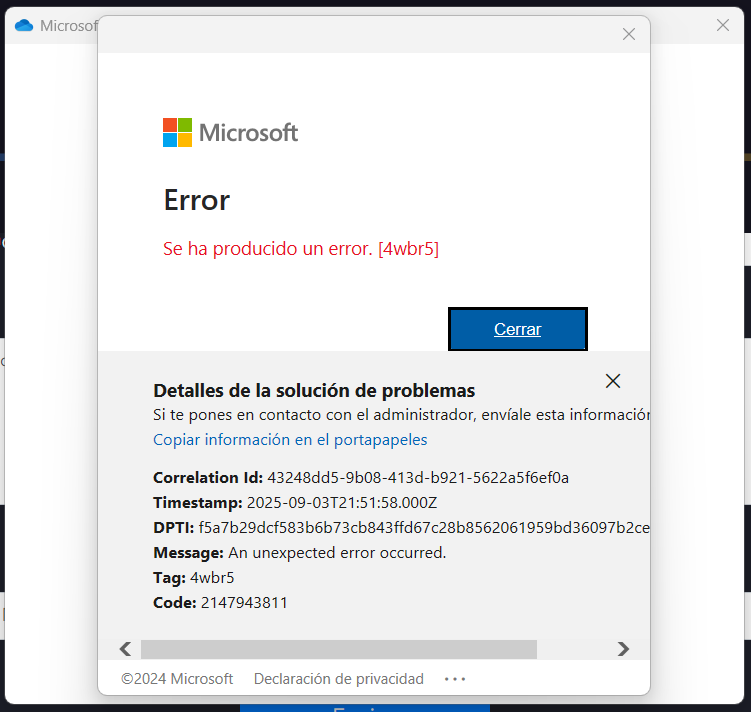Click the Microsoft four-square logo
The image size is (751, 712).
click(x=177, y=132)
